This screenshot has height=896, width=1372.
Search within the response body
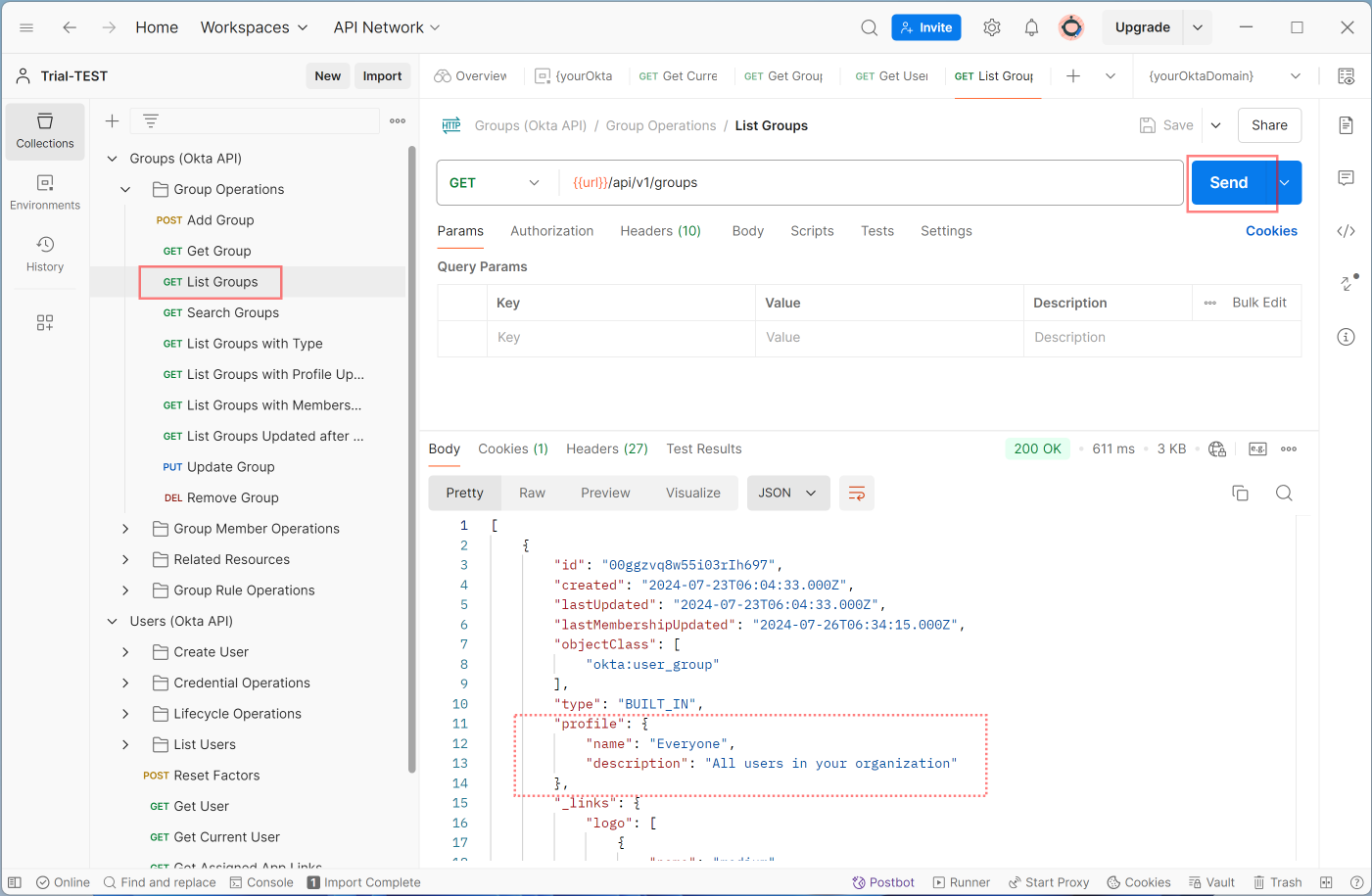[x=1284, y=493]
